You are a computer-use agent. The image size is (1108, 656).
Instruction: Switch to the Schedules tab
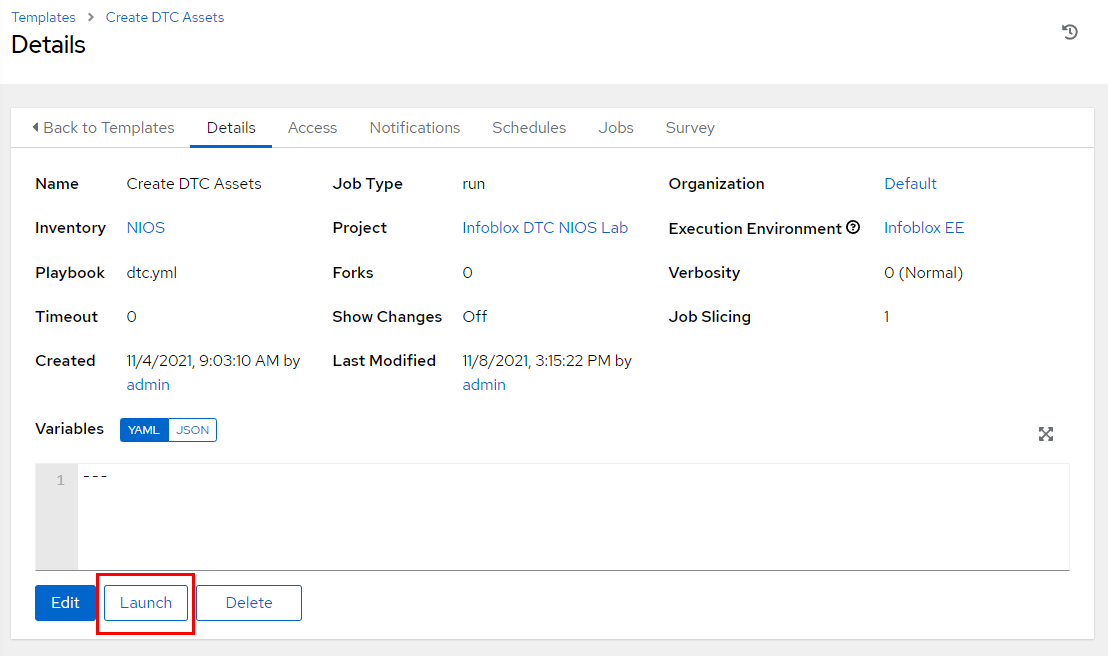[x=529, y=128]
